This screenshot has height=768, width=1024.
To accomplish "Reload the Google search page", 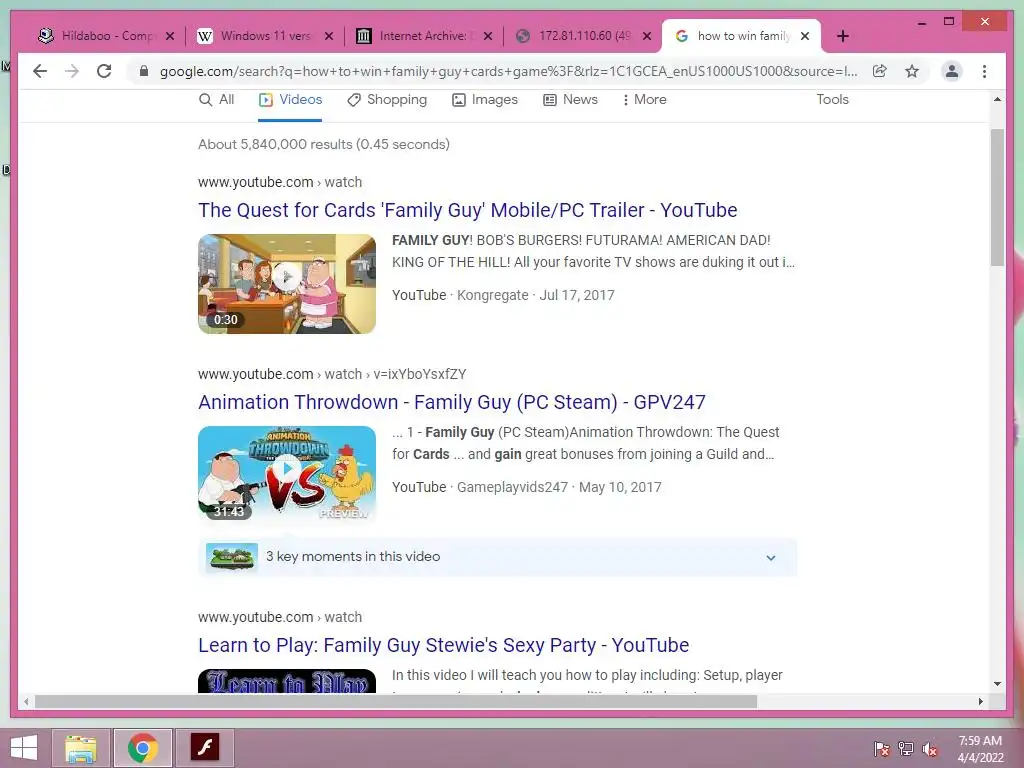I will (104, 71).
